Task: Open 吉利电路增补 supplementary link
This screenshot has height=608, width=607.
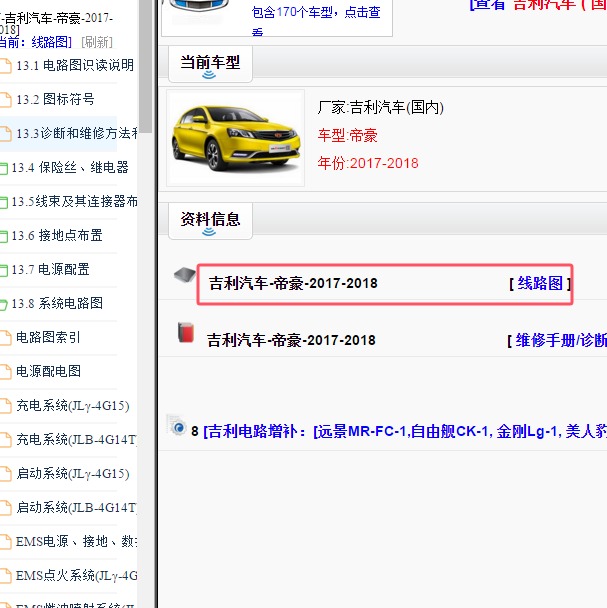Action: click(x=405, y=431)
